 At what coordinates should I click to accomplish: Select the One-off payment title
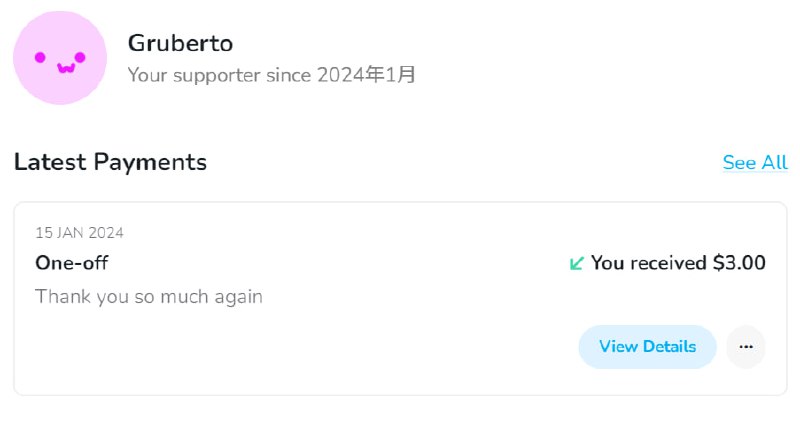[71, 263]
